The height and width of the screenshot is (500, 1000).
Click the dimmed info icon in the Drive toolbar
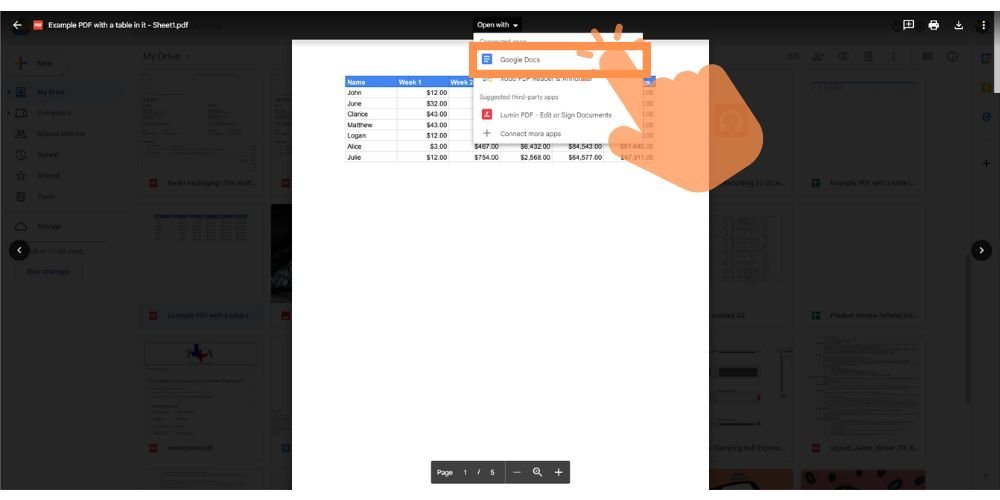coord(952,56)
